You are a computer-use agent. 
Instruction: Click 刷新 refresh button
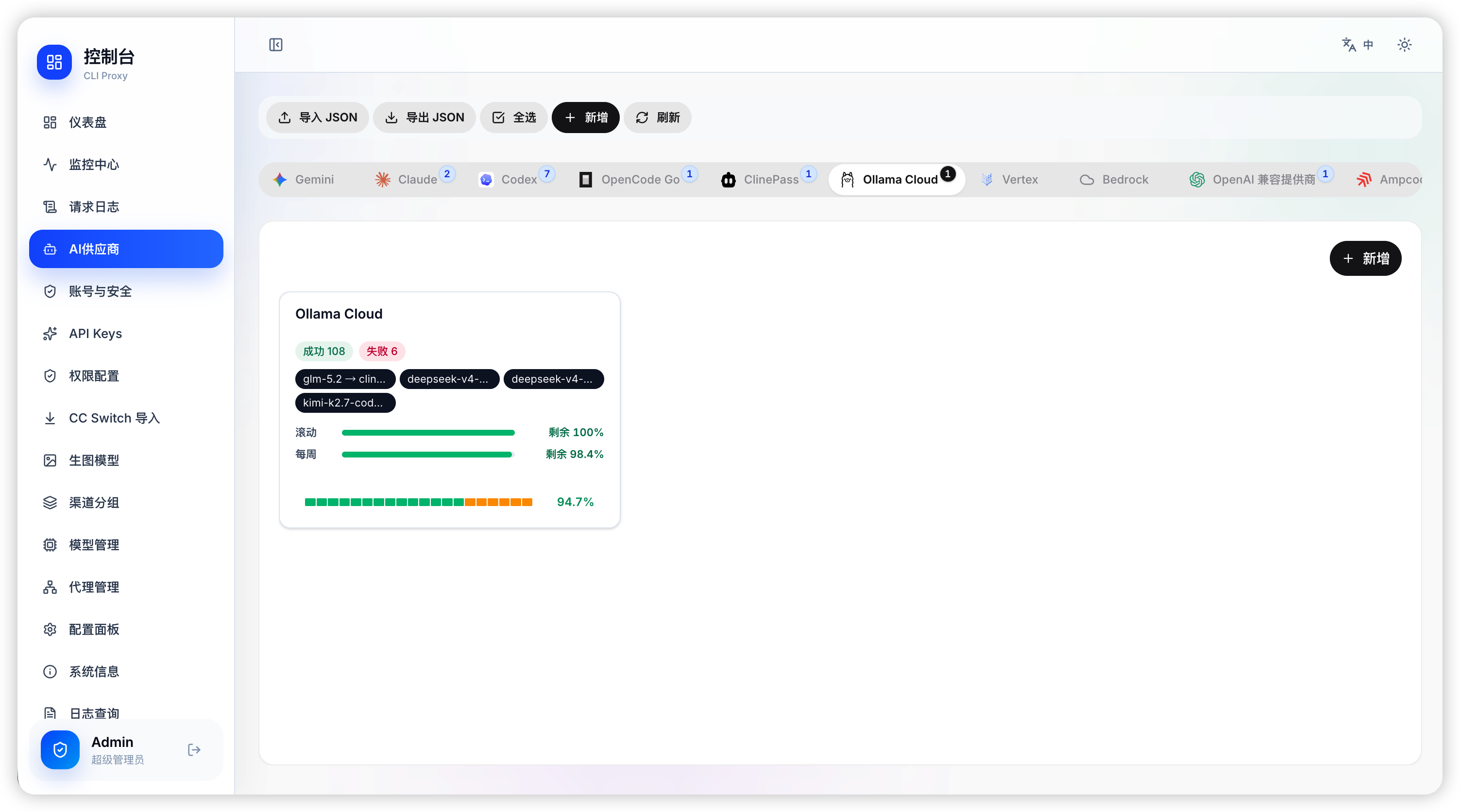coord(658,118)
